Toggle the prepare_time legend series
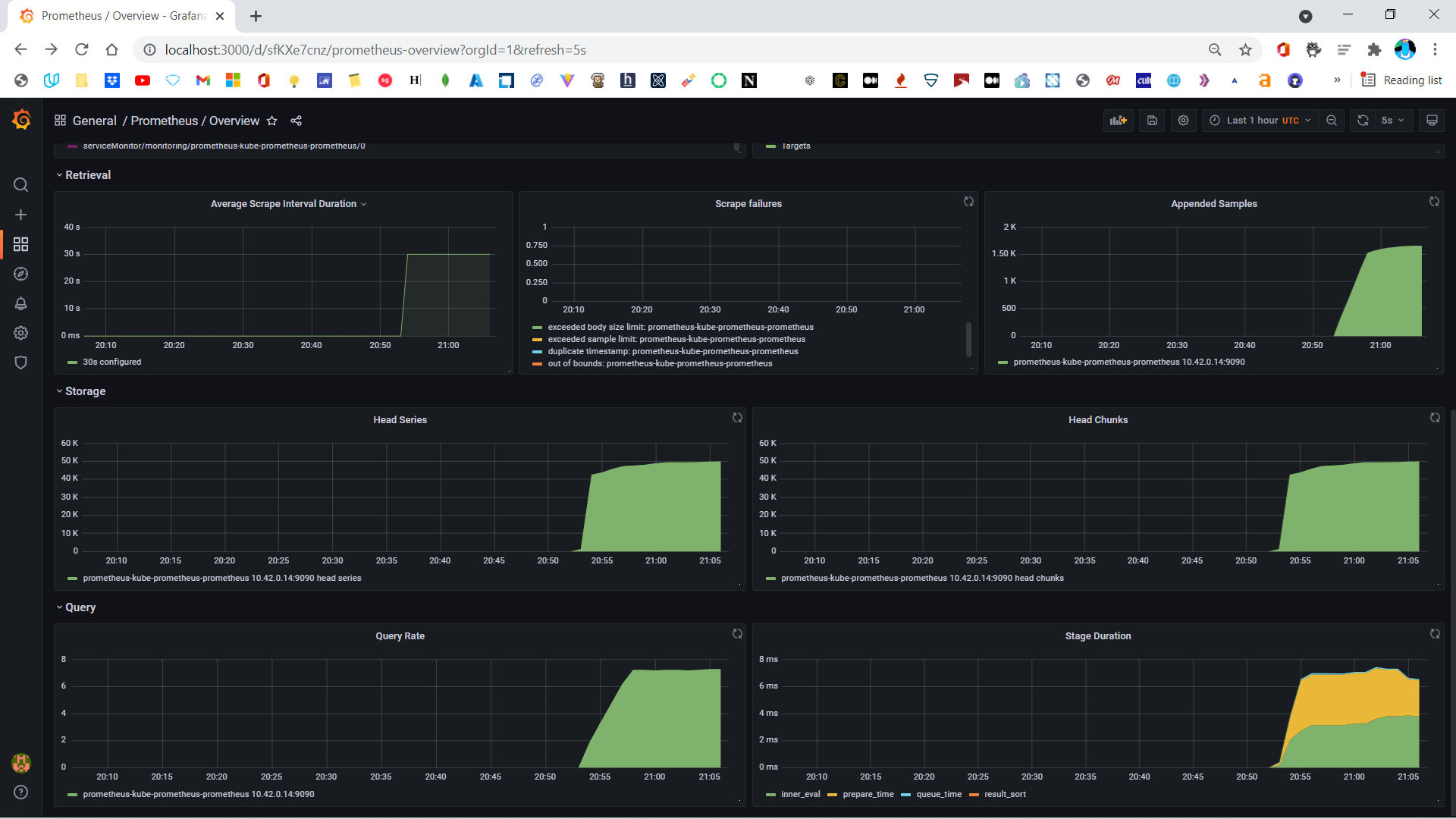 coord(868,795)
